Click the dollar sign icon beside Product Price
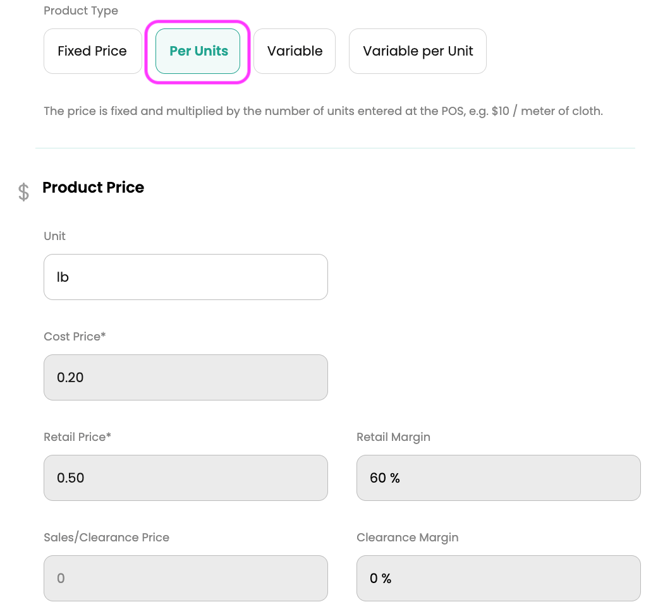This screenshot has height=614, width=670. [x=24, y=191]
